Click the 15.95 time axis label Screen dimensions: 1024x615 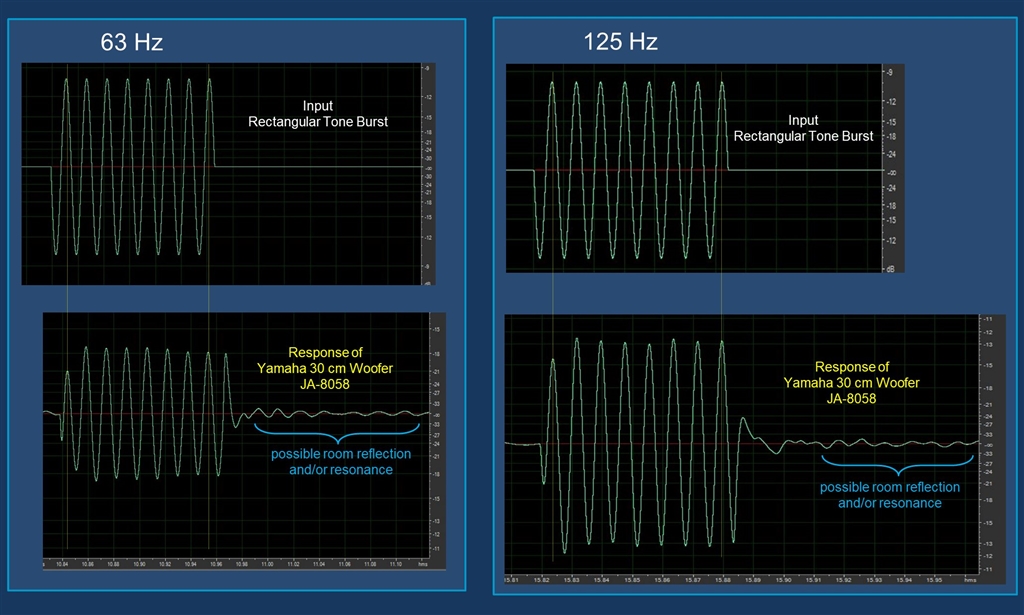[x=935, y=580]
